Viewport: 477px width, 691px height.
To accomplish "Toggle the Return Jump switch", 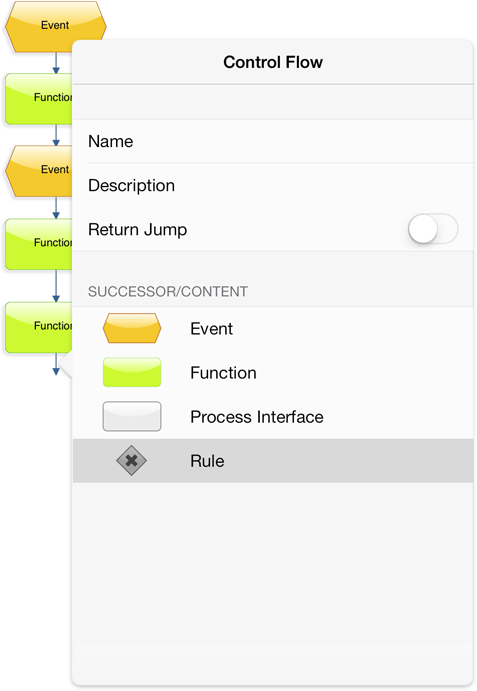I will 433,229.
